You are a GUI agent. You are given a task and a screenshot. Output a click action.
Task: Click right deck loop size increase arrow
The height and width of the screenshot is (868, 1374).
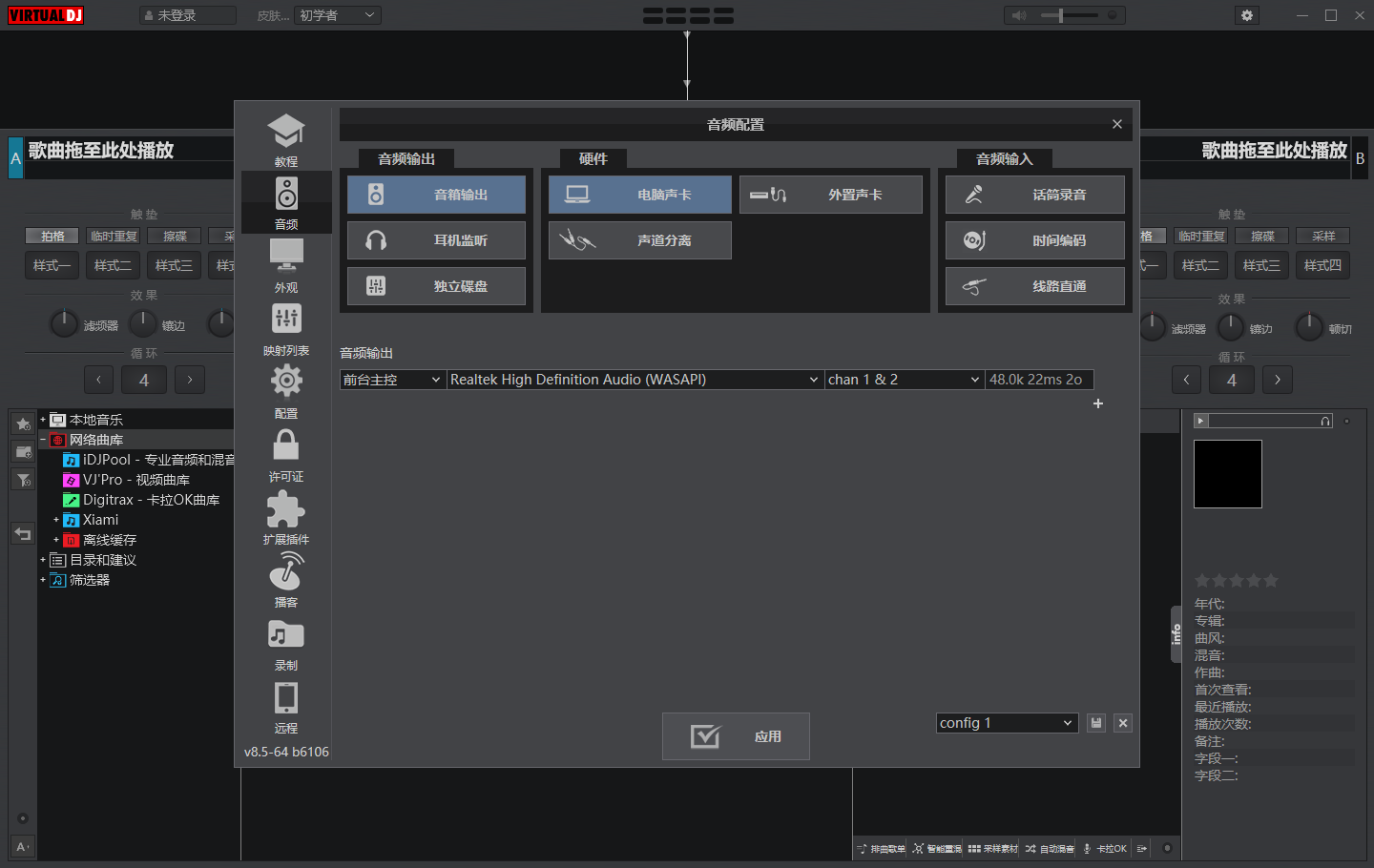(1278, 380)
